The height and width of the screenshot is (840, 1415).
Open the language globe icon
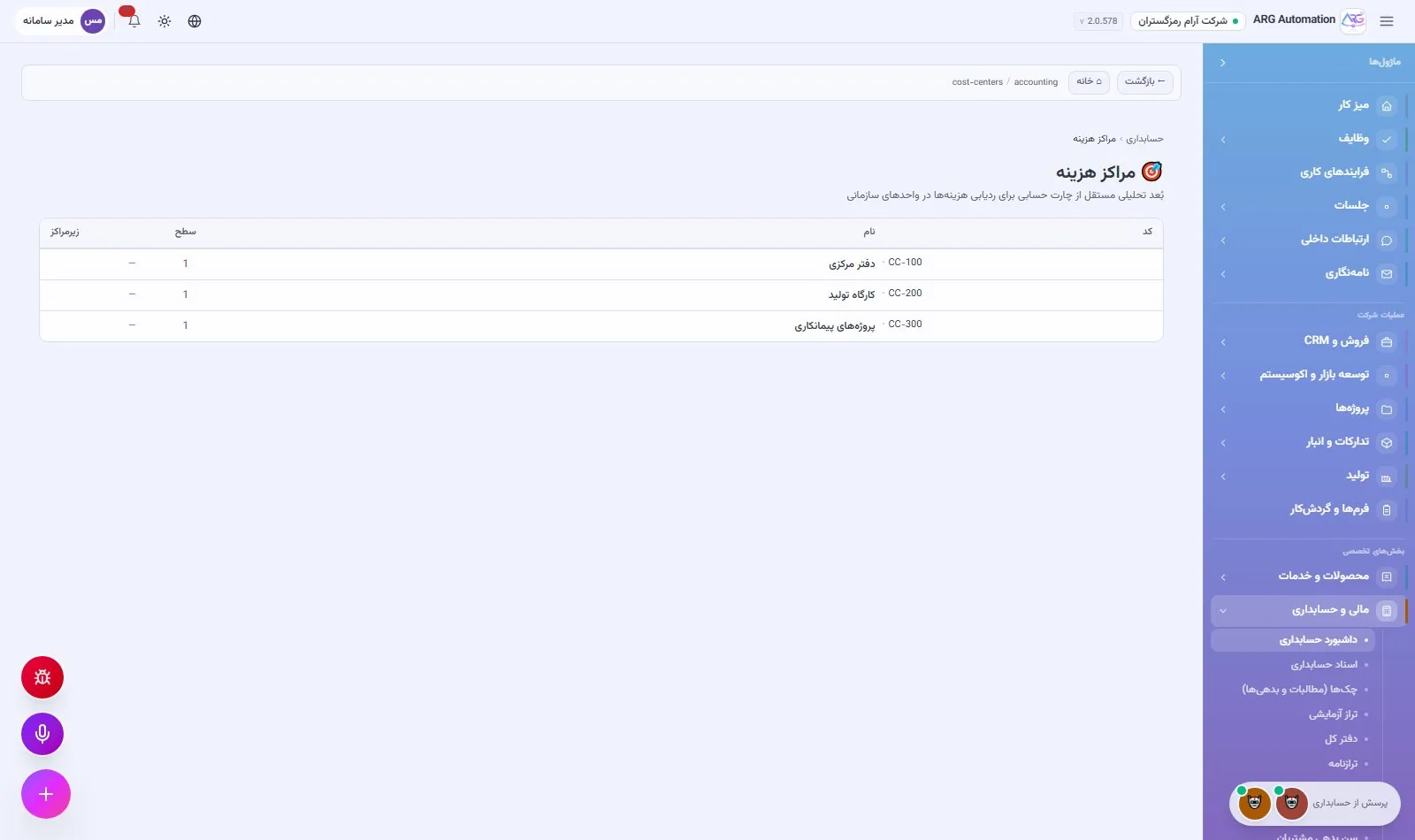[x=195, y=21]
